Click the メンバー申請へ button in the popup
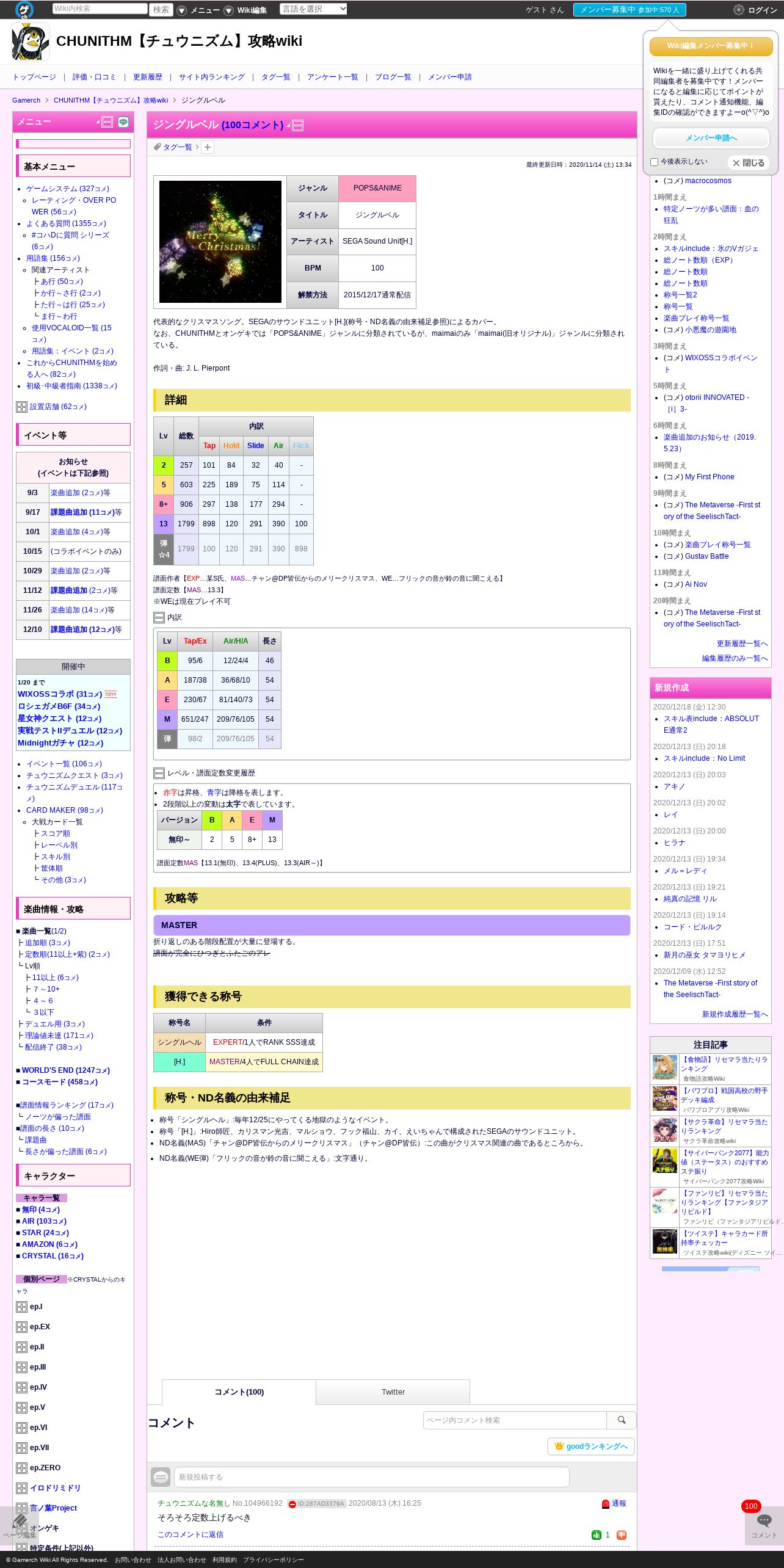Viewport: 784px width, 1568px height. tap(711, 138)
